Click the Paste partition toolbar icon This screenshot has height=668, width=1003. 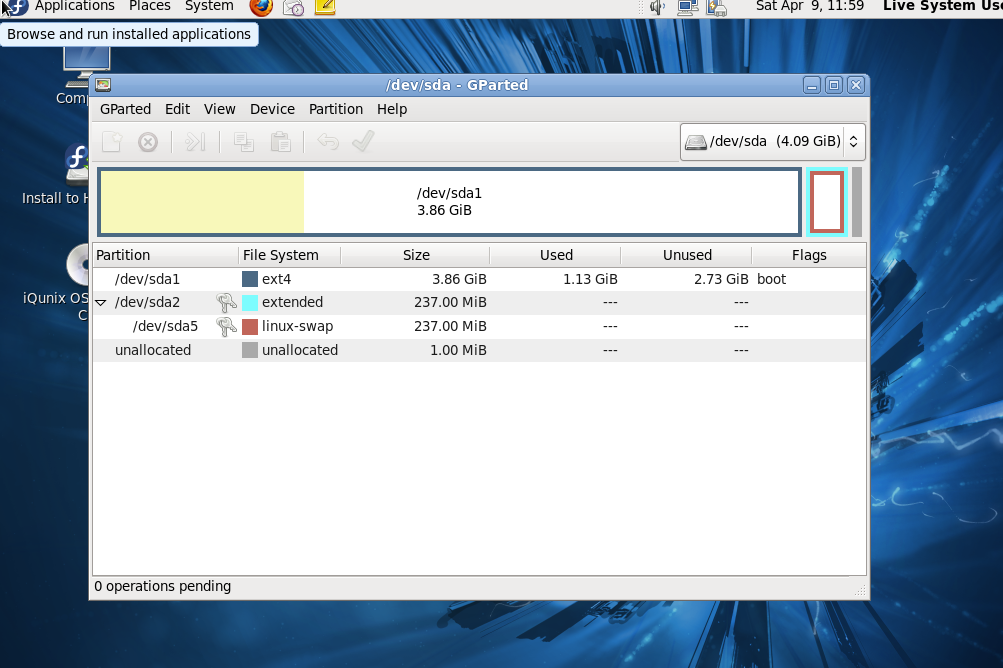(280, 142)
